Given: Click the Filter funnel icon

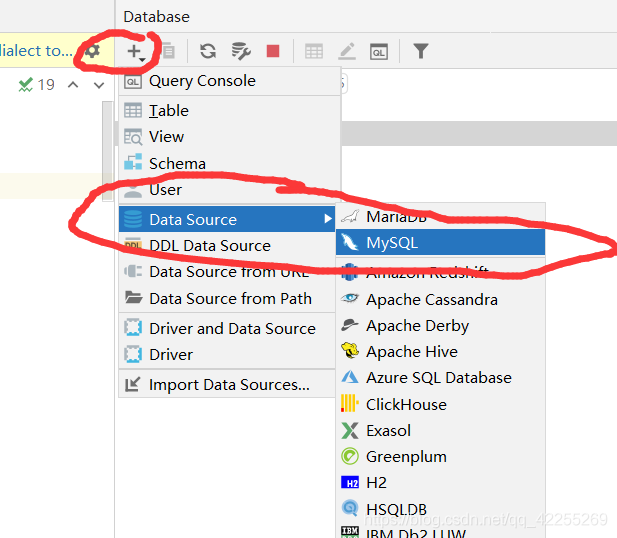Looking at the screenshot, I should pos(421,51).
